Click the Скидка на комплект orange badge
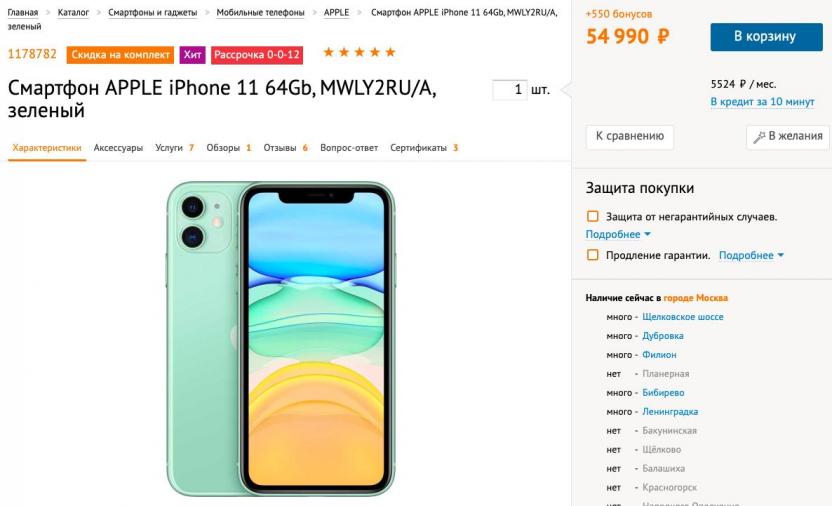The image size is (832, 506). (120, 55)
